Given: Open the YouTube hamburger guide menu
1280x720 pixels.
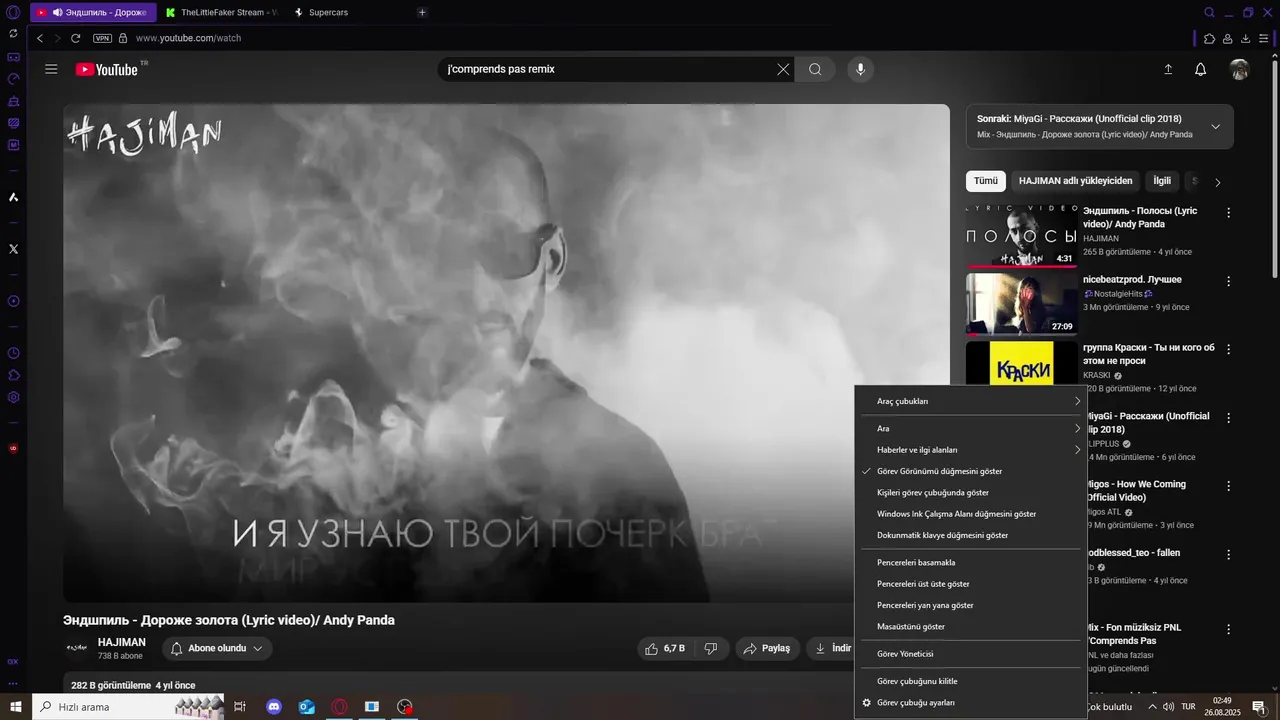Looking at the screenshot, I should [51, 69].
